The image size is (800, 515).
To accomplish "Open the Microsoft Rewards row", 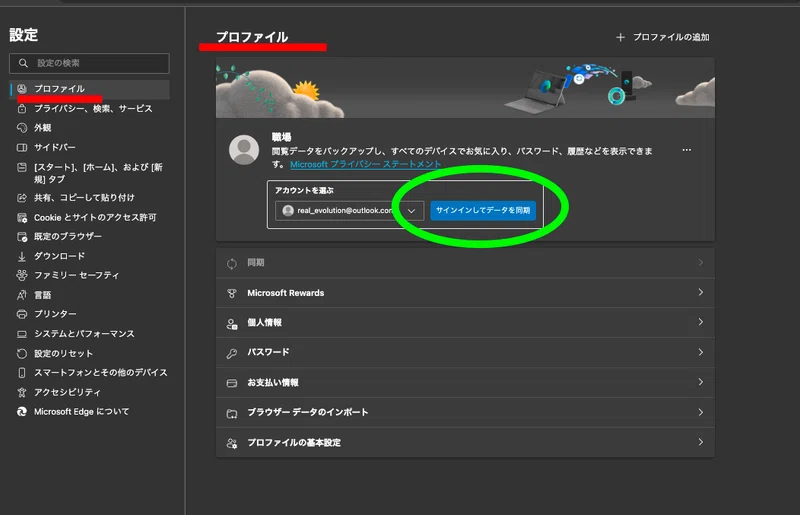I will 465,293.
